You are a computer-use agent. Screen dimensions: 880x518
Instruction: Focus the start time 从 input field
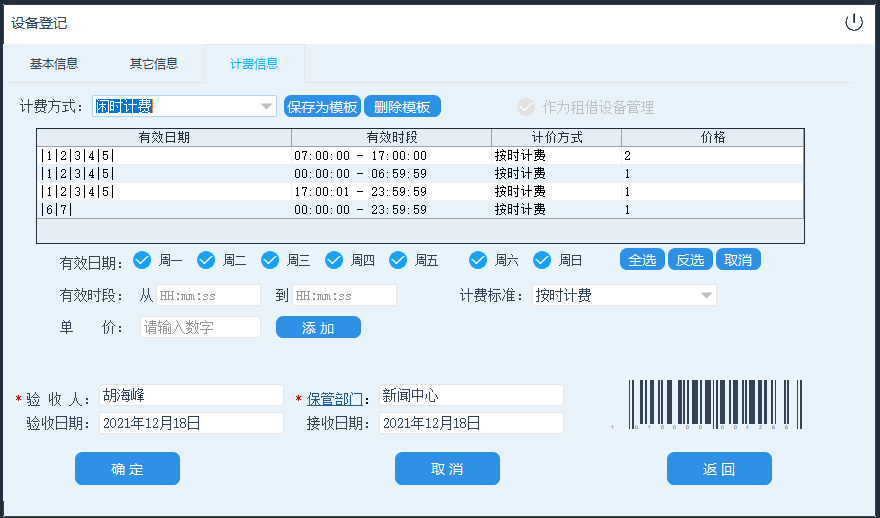tap(208, 295)
